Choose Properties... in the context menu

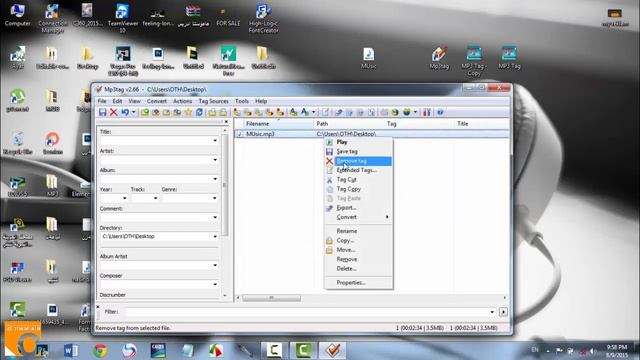coord(358,282)
